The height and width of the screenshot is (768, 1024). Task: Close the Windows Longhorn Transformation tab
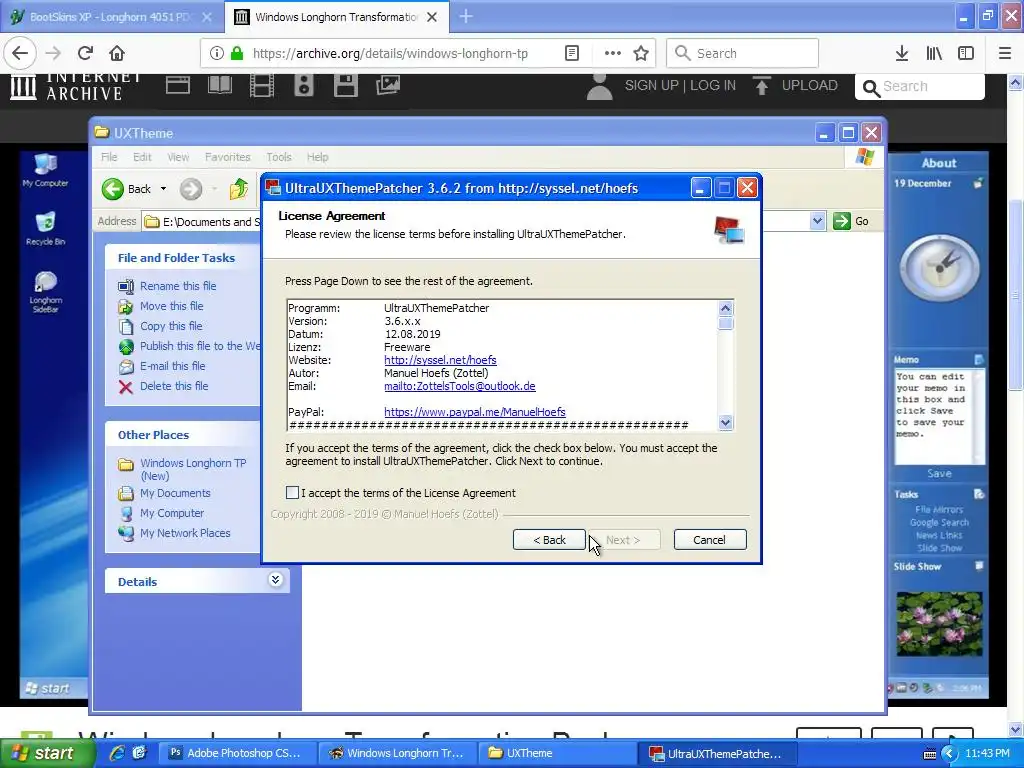(x=432, y=17)
